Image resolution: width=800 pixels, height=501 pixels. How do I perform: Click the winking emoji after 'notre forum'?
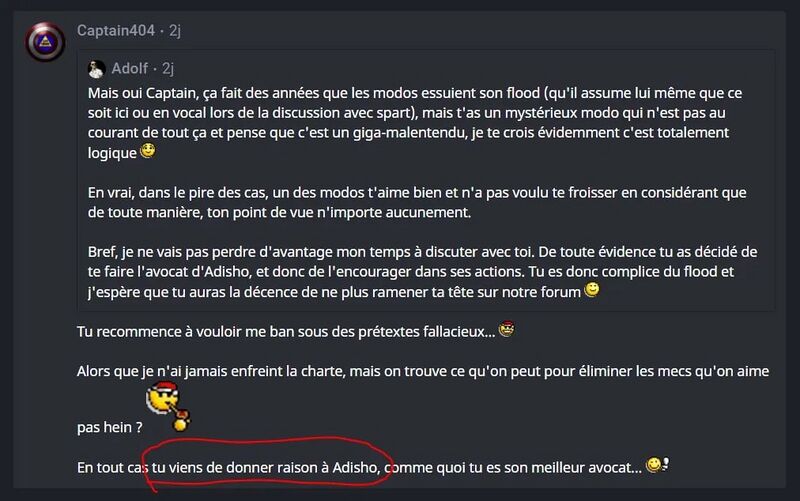[x=592, y=290]
